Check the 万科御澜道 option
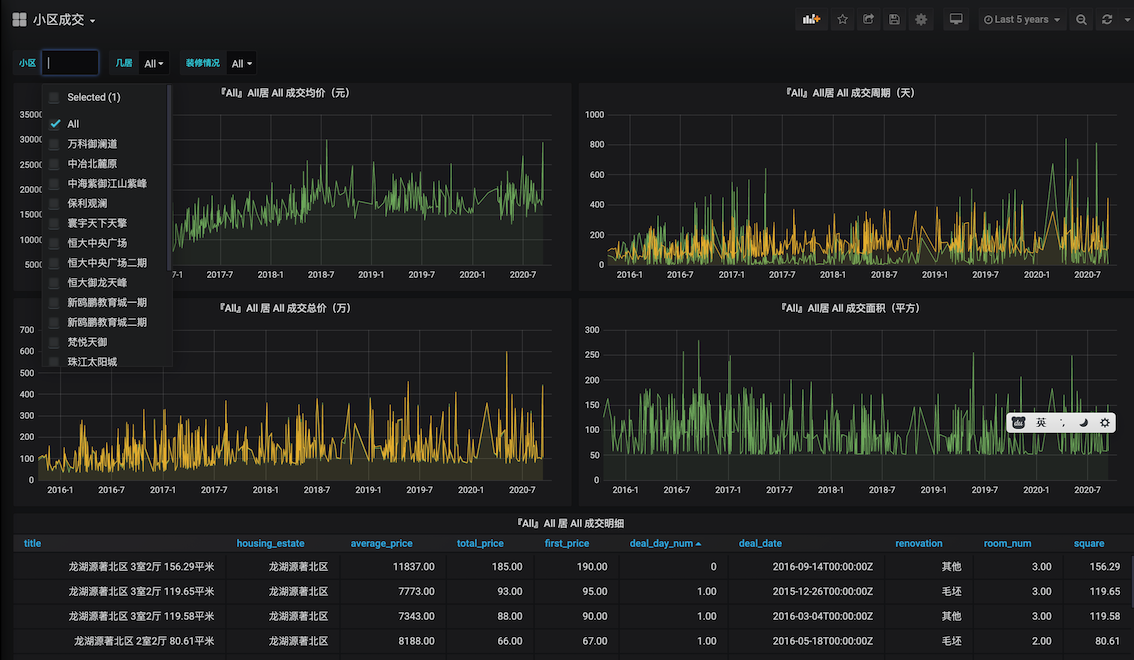Image resolution: width=1134 pixels, height=660 pixels. click(x=55, y=144)
